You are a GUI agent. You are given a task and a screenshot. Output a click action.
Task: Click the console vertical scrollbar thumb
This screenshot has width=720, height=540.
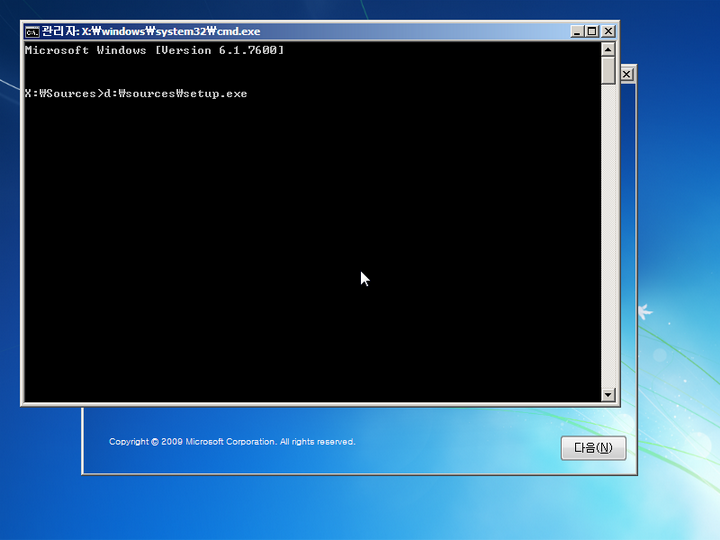click(x=608, y=70)
